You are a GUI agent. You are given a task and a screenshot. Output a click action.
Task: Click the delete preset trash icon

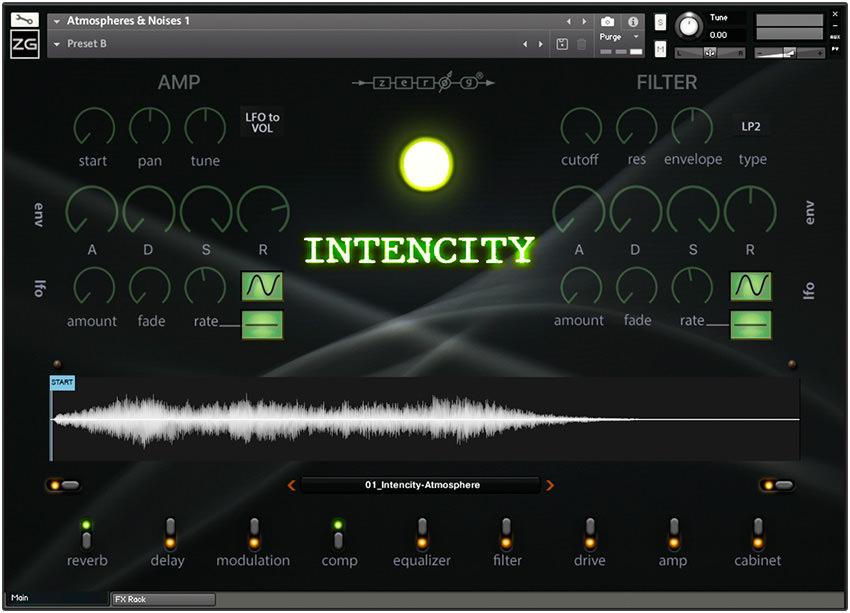click(582, 44)
